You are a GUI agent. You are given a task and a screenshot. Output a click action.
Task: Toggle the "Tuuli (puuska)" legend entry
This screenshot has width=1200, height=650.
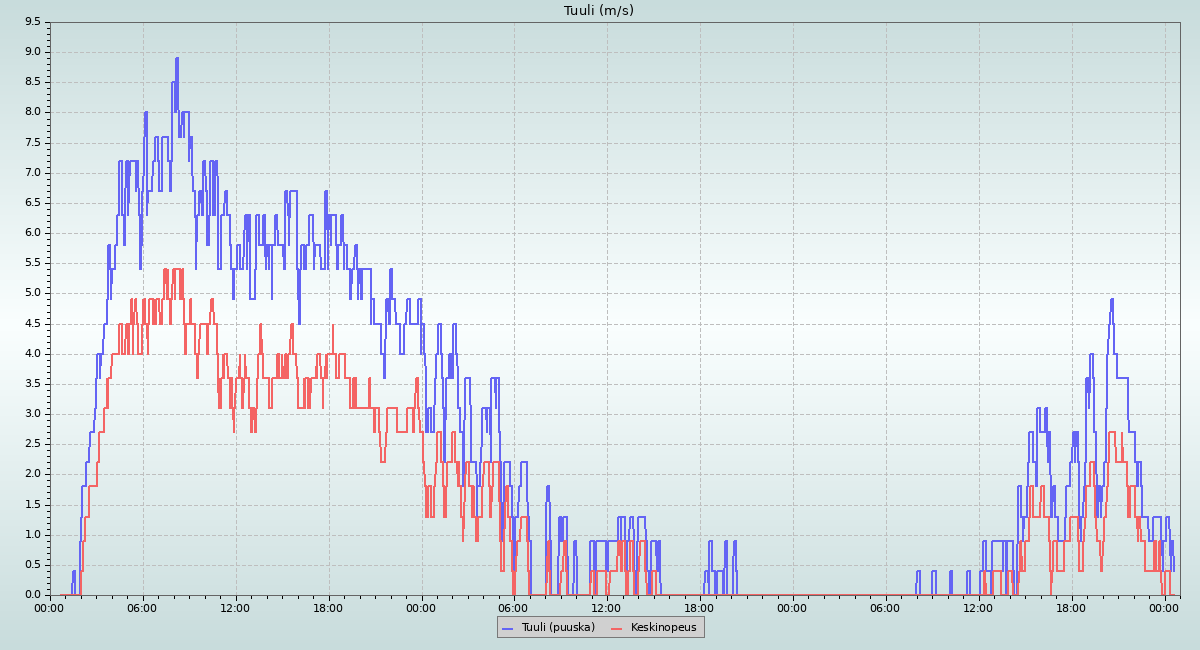557,628
